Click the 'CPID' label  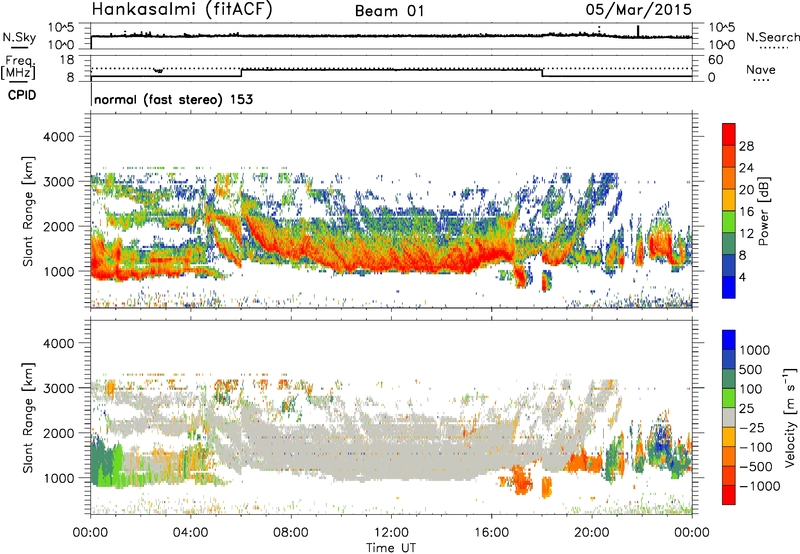coord(22,95)
